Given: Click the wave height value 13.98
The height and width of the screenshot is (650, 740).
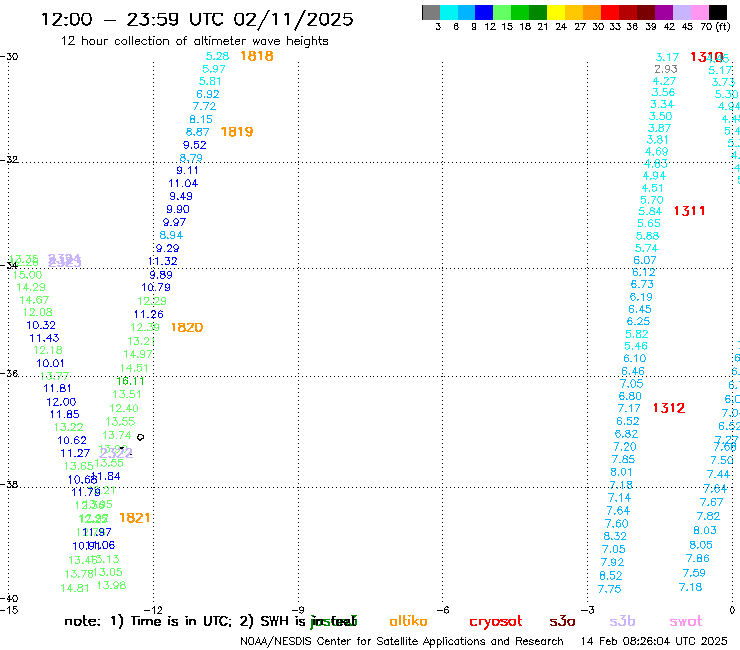Looking at the screenshot, I should point(111,585).
